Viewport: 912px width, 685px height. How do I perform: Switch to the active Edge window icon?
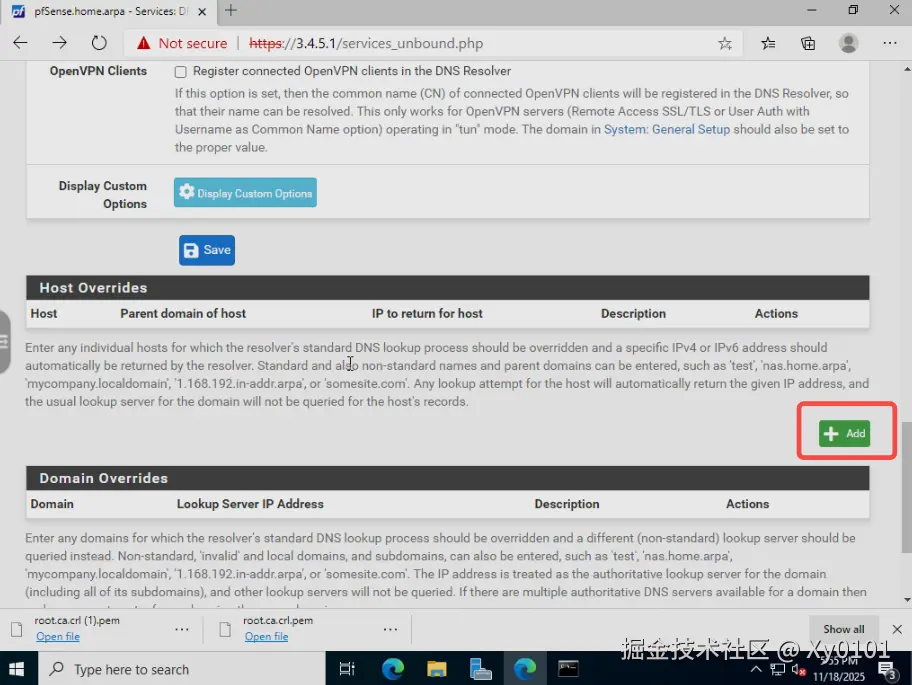525,669
